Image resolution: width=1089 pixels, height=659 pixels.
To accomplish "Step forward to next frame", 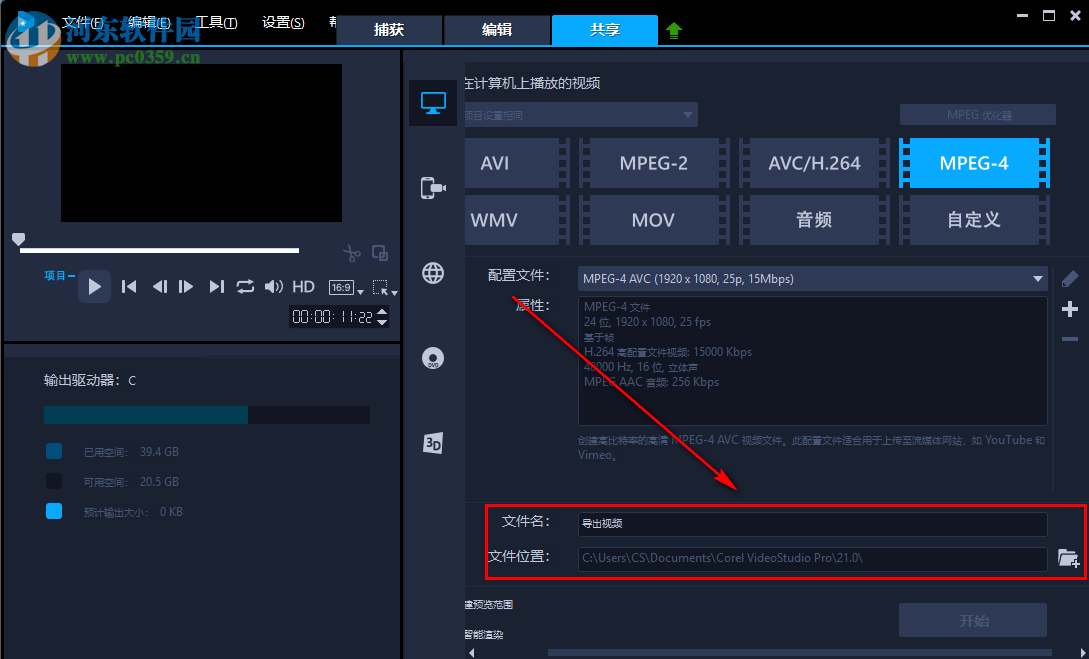I will [x=185, y=287].
